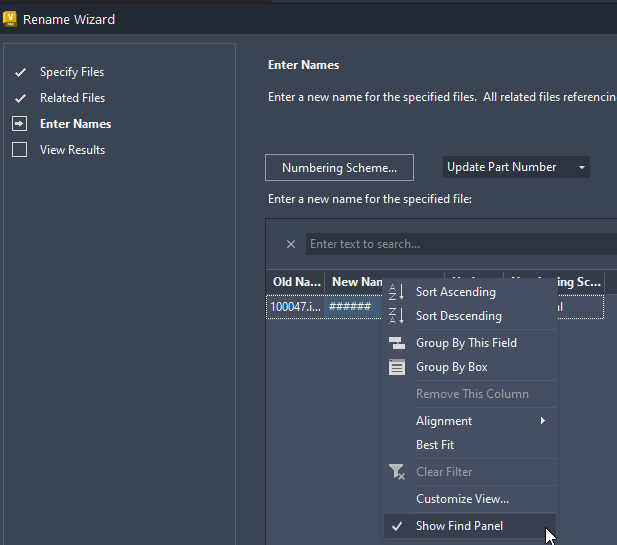Open the Numbering Scheme... button
This screenshot has width=617, height=545.
click(x=339, y=168)
